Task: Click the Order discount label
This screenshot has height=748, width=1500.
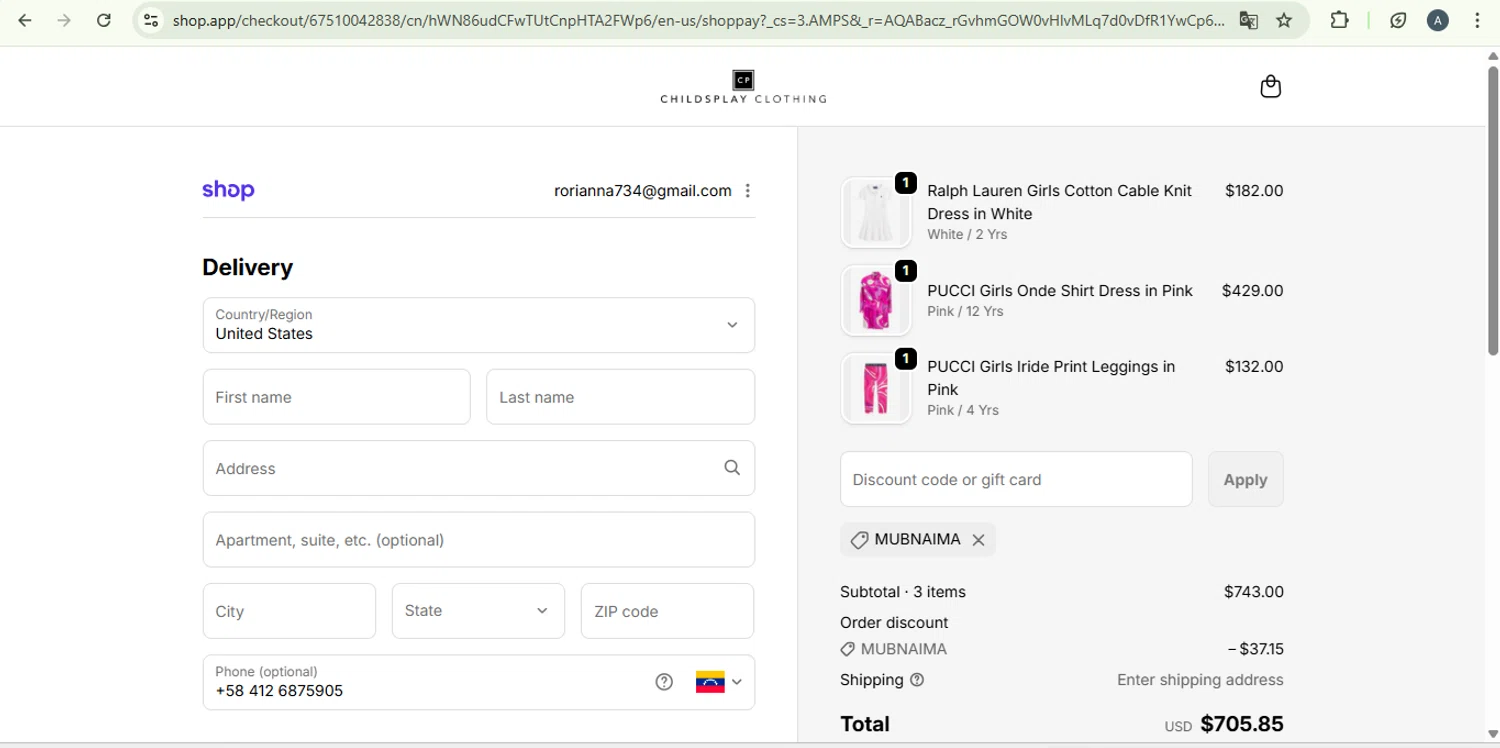Action: [894, 622]
